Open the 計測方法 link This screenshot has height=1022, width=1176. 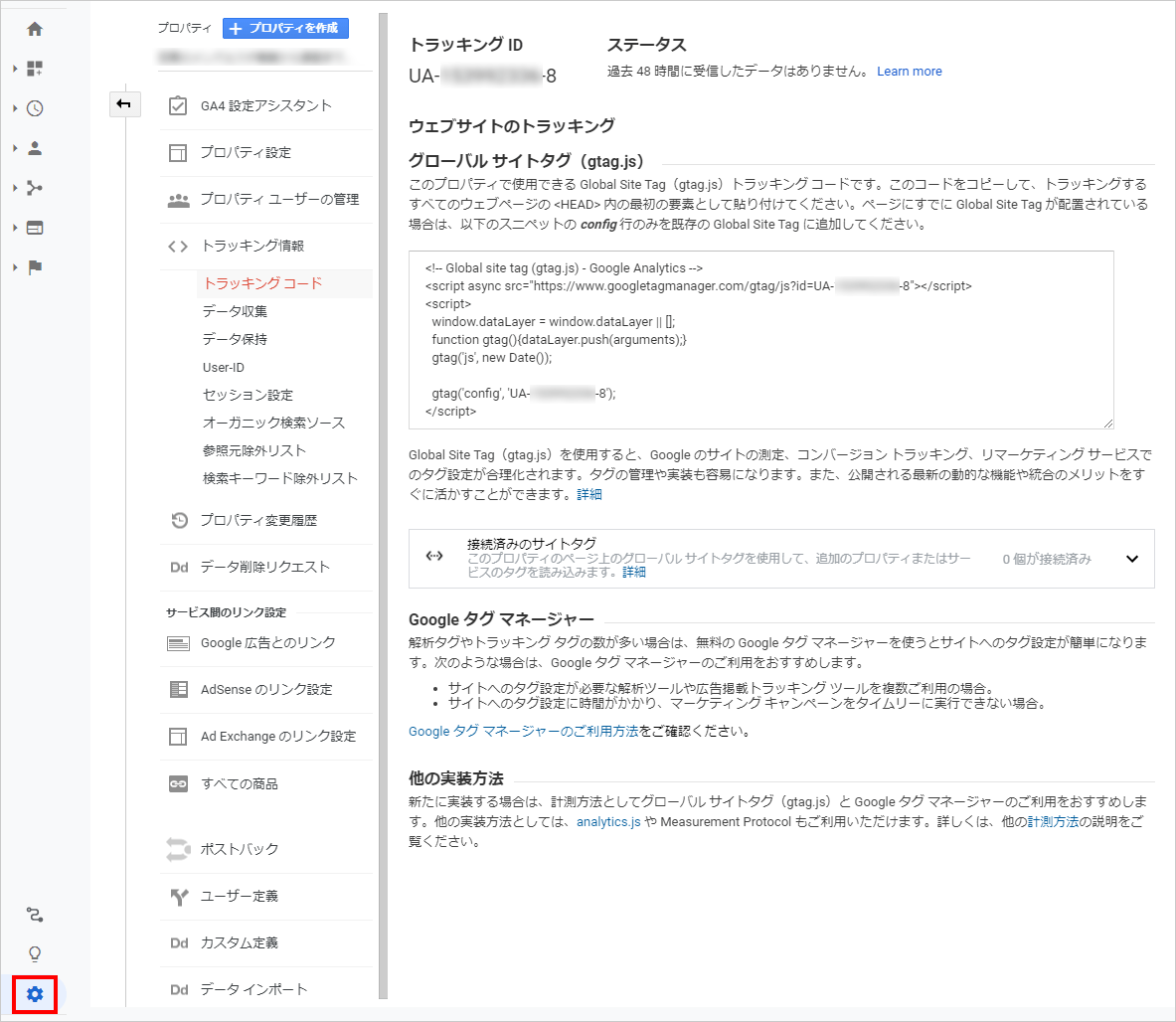(1053, 822)
